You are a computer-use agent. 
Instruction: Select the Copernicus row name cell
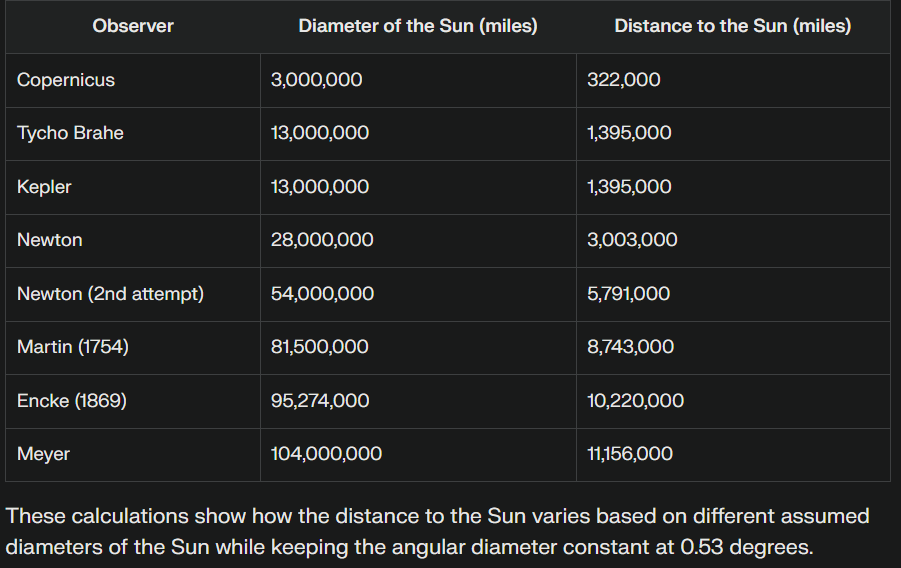coord(66,80)
